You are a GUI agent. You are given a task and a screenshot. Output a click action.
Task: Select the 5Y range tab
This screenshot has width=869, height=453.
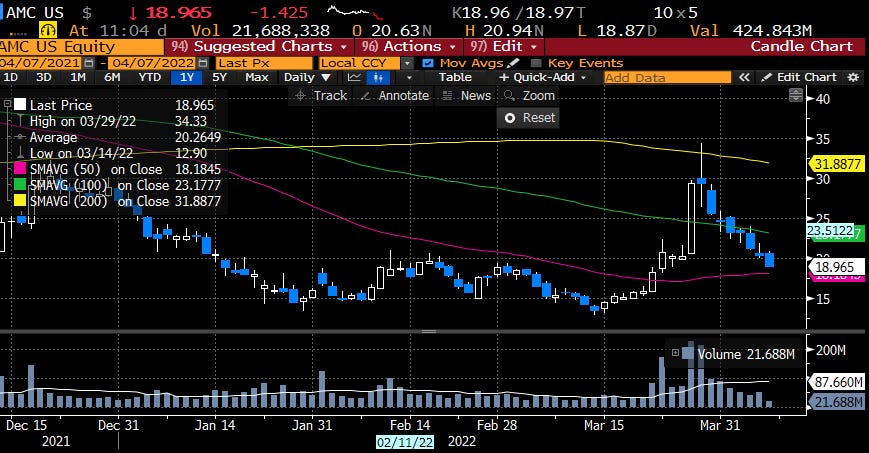219,78
